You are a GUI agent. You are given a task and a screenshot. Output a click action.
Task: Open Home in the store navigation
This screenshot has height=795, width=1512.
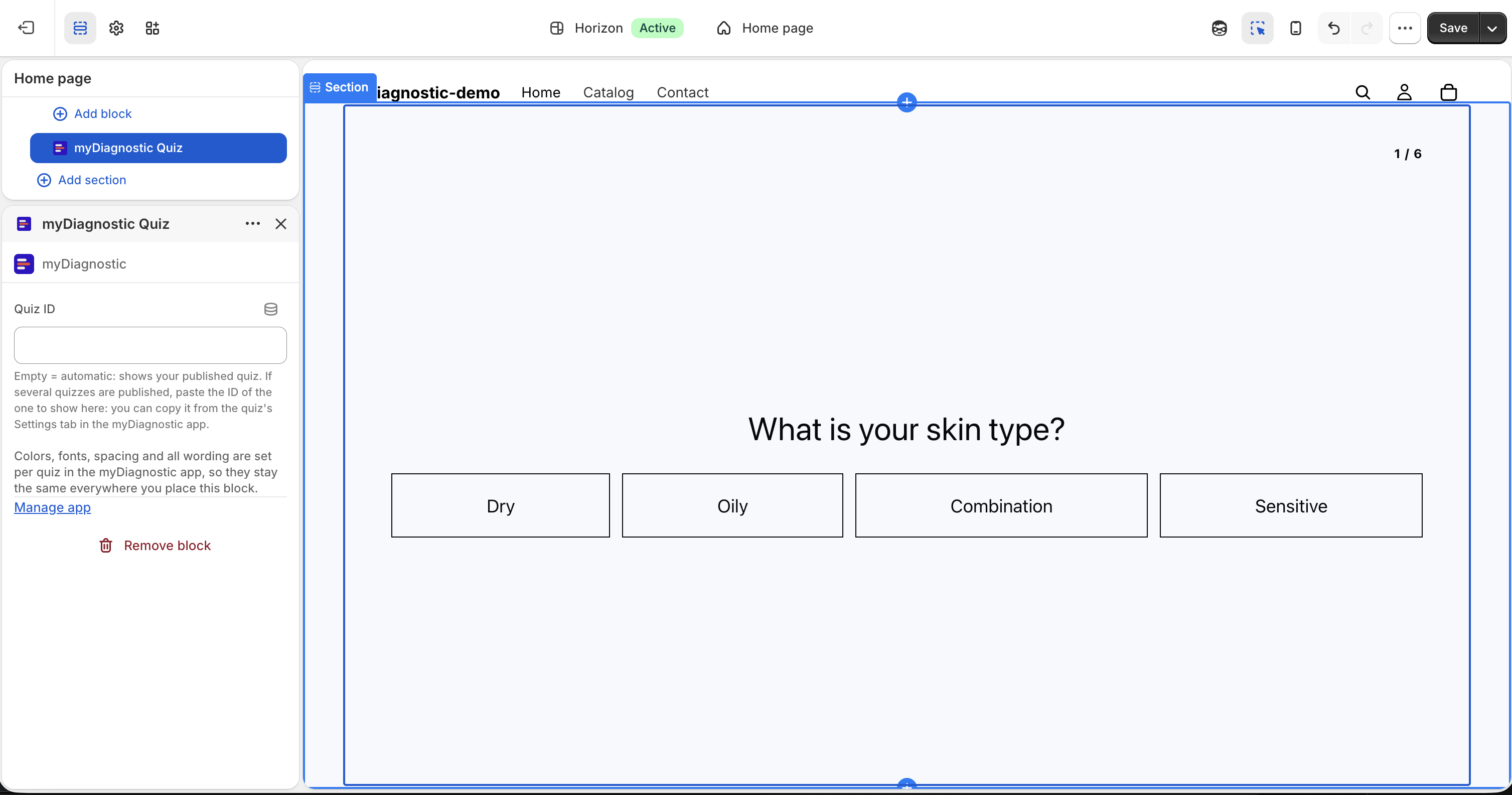click(x=541, y=92)
